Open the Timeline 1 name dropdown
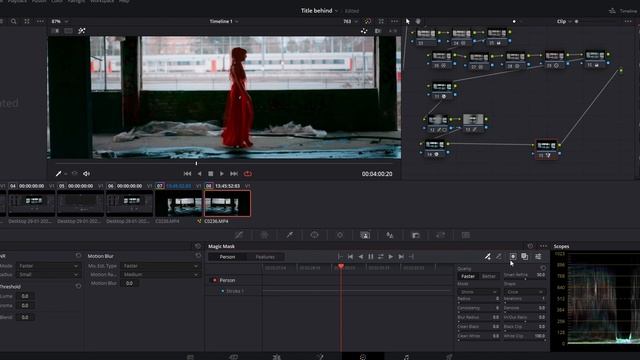640x360 pixels. tap(224, 21)
